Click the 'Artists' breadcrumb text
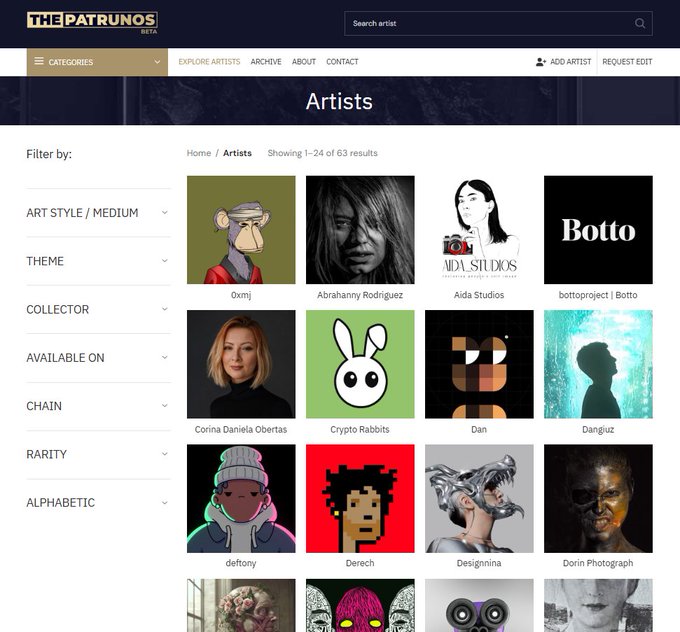Viewport: 680px width, 632px height. [237, 153]
